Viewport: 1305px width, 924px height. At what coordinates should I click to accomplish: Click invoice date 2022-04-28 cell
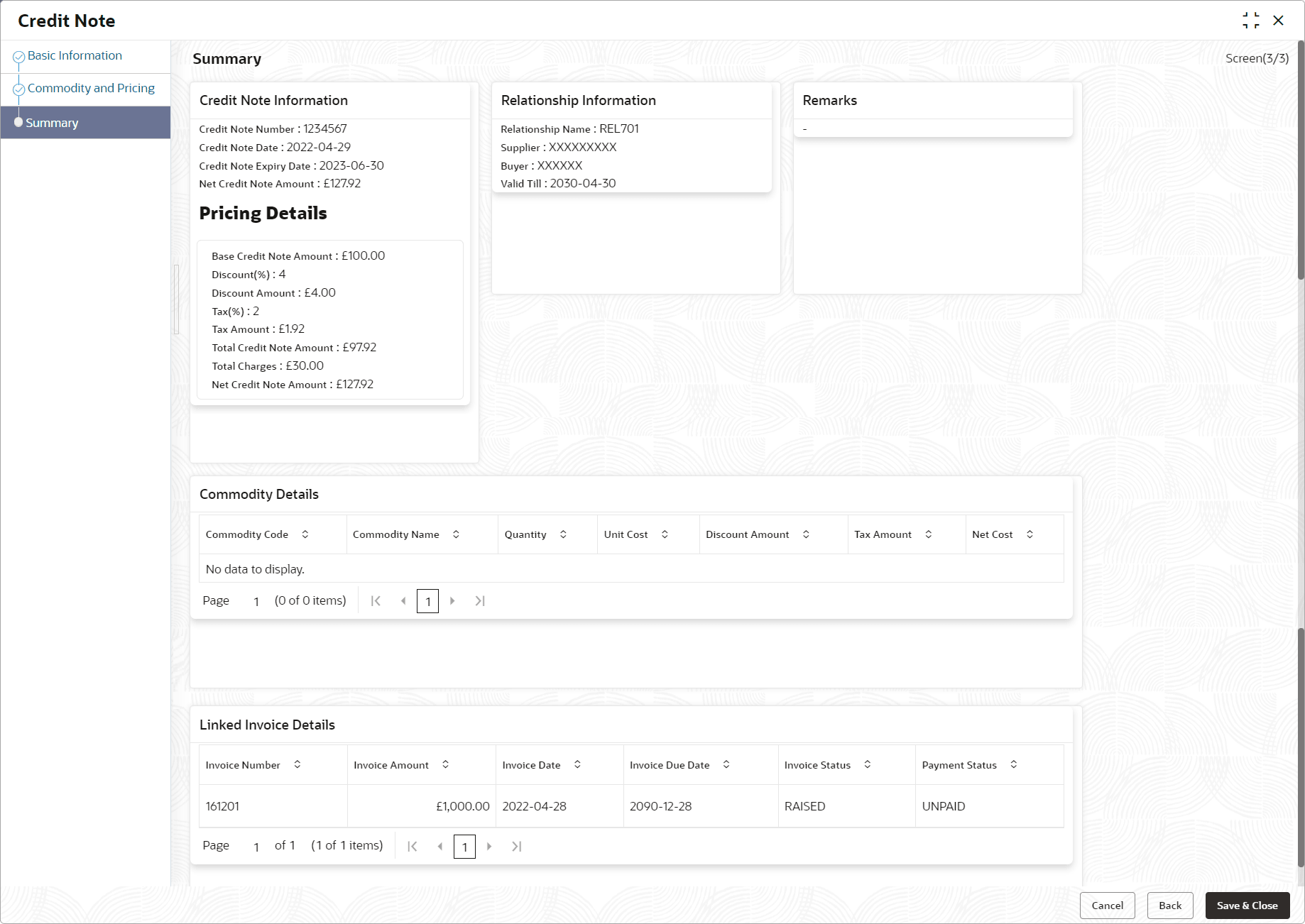point(559,806)
